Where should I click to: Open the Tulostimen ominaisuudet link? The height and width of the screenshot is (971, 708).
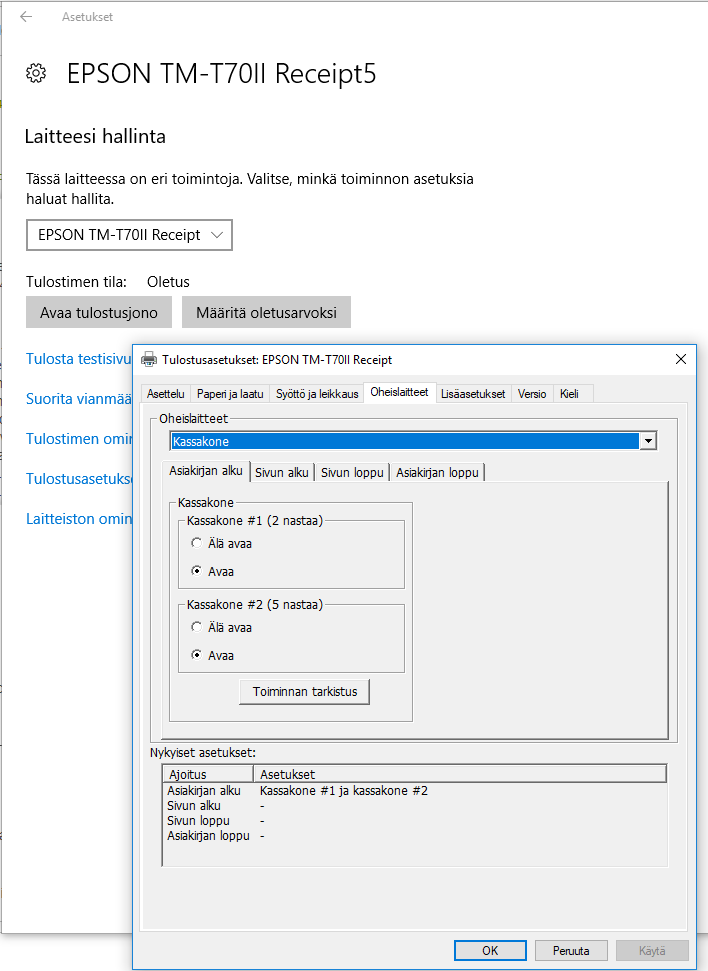point(79,438)
